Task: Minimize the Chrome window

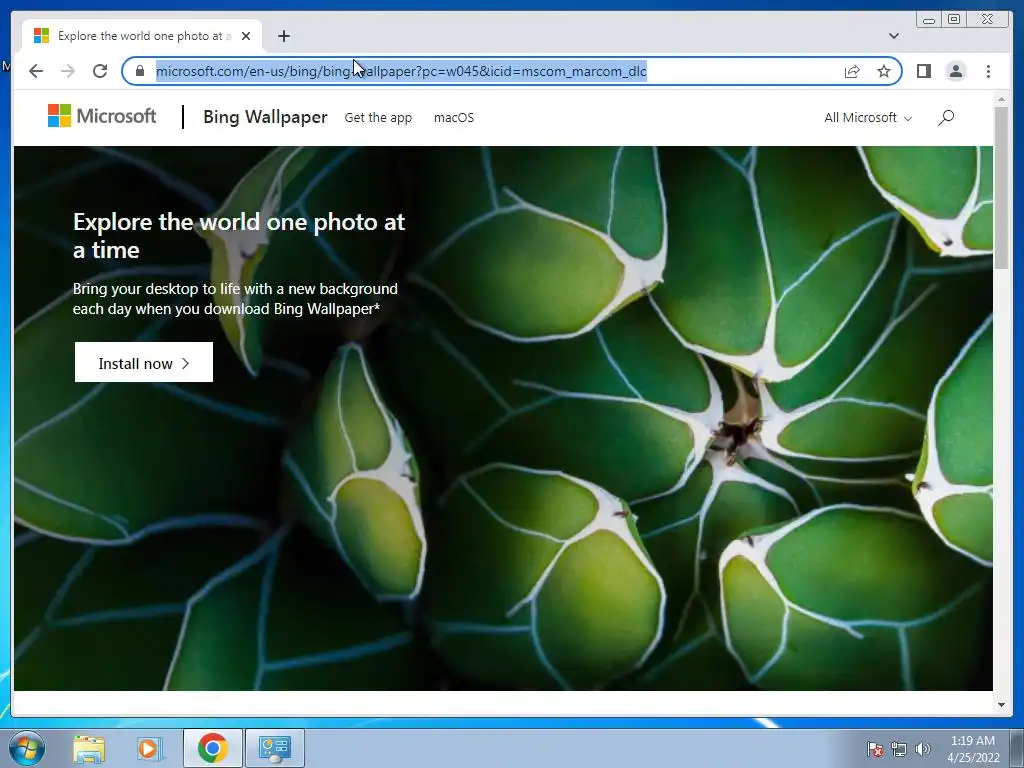Action: tap(929, 20)
